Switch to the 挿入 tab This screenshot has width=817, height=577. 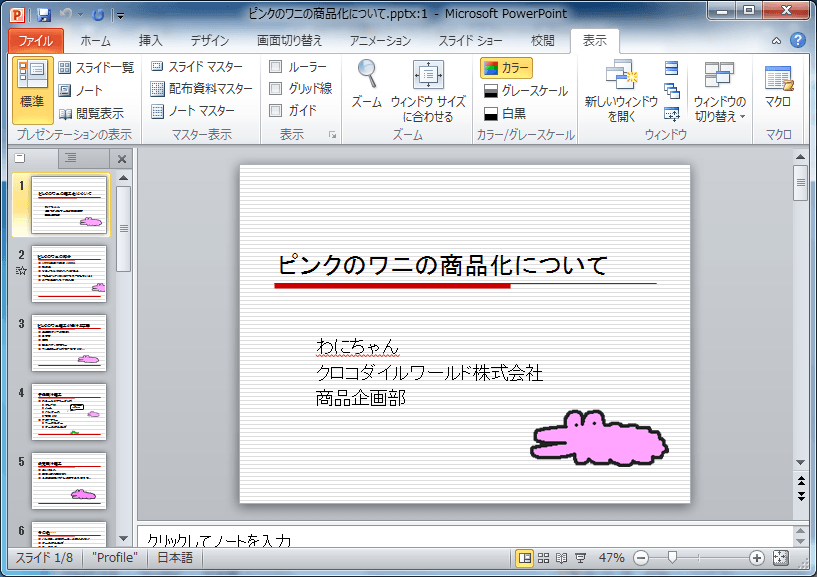[151, 41]
